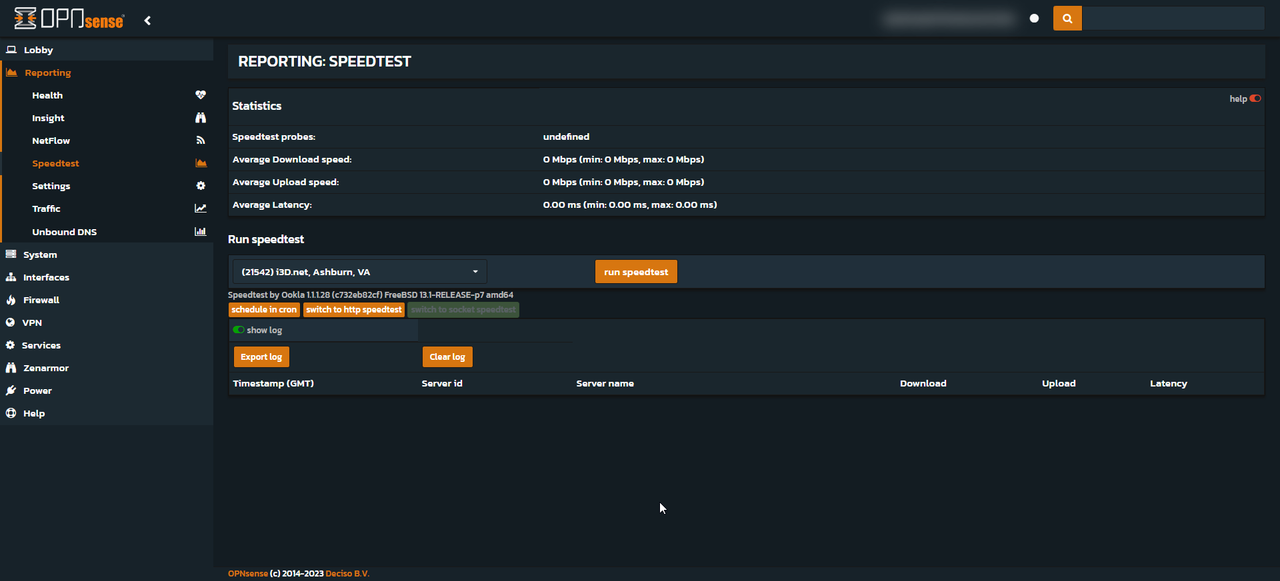Image resolution: width=1280 pixels, height=581 pixels.
Task: Click the Power plug icon
Action: pyautogui.click(x=11, y=390)
